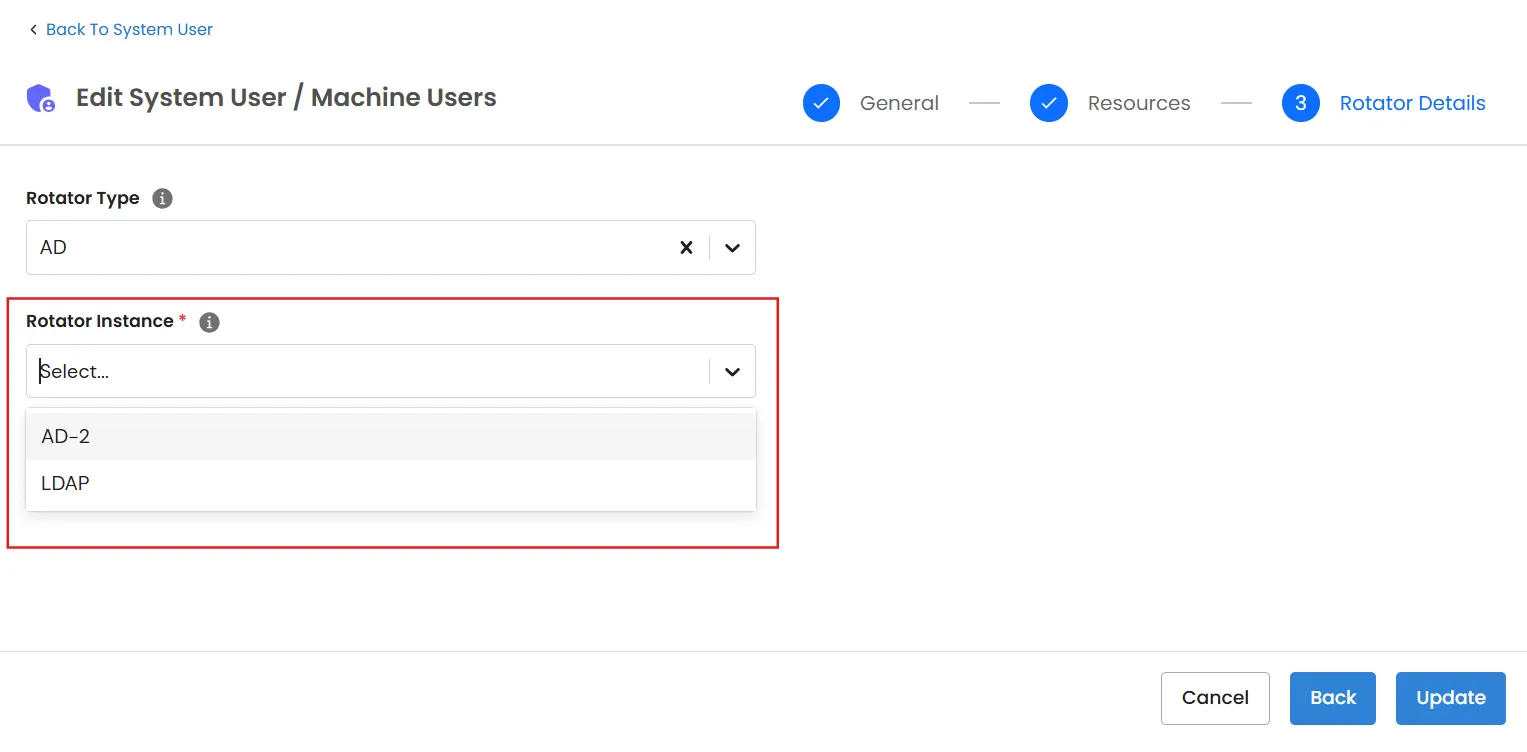Click the Rotator Instance label text

coord(100,321)
